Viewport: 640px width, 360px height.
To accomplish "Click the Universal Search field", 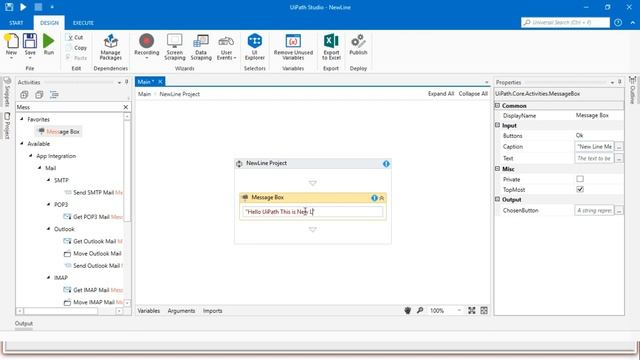I will click(x=565, y=22).
